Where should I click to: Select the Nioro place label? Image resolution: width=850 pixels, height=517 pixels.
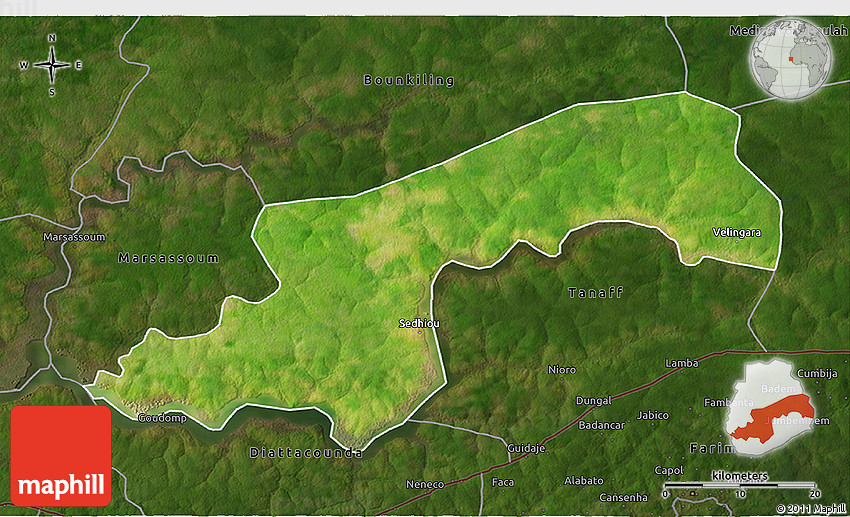[562, 370]
